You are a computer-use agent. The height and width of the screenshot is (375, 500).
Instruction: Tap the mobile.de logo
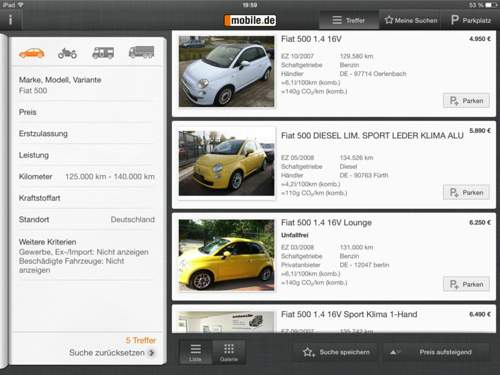(x=250, y=20)
